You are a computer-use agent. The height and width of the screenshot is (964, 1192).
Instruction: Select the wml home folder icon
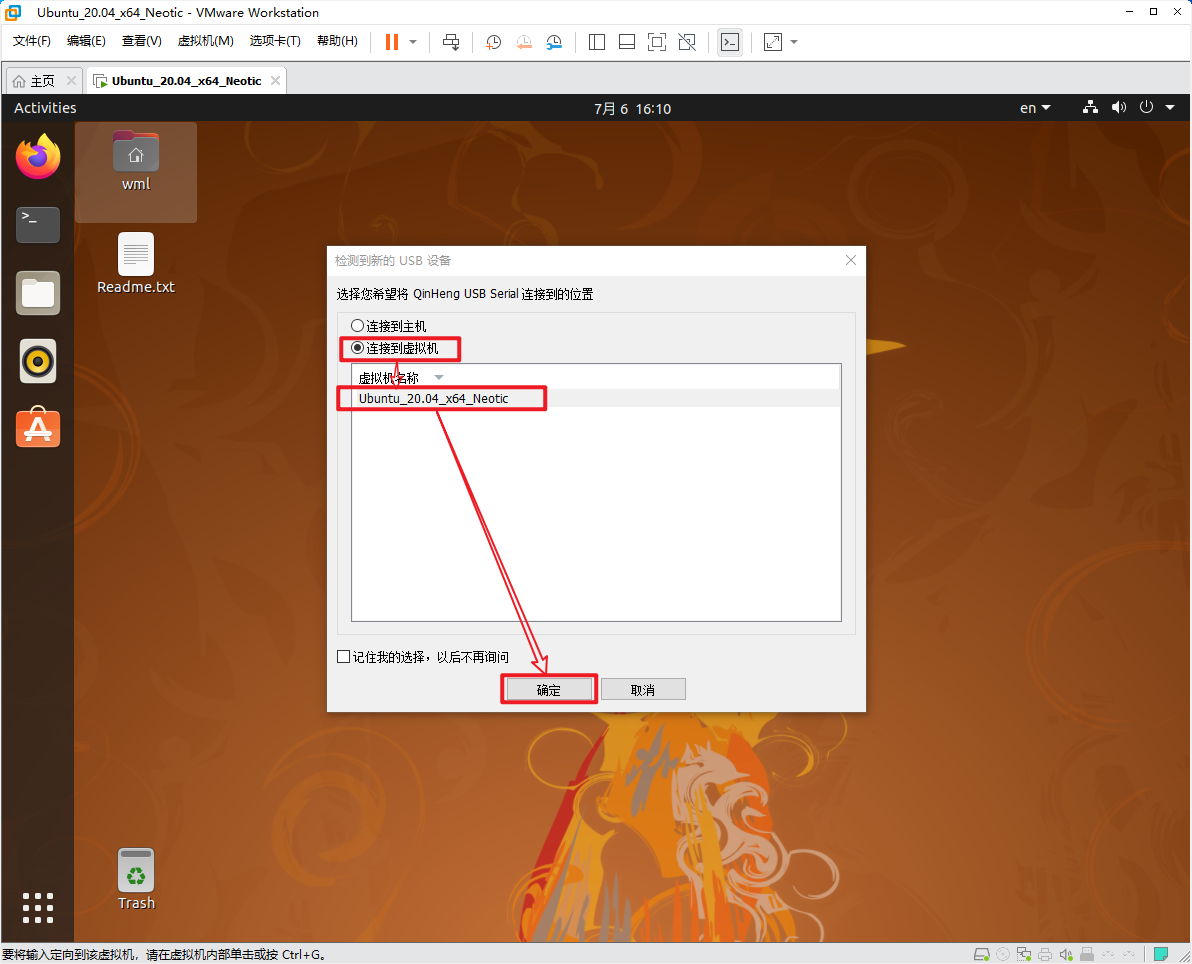click(136, 161)
